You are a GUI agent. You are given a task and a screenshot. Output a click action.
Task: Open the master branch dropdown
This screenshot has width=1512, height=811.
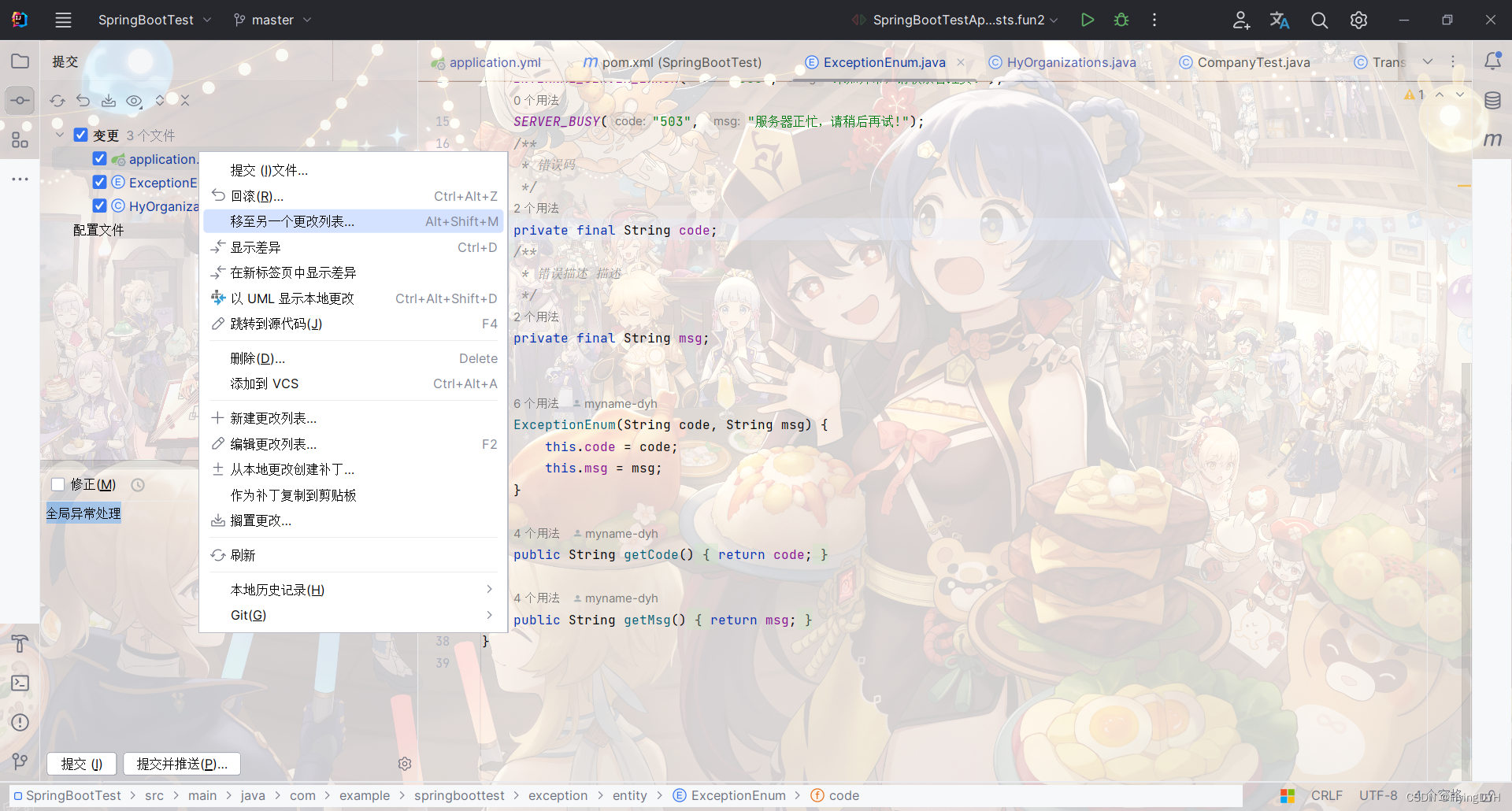pos(272,20)
